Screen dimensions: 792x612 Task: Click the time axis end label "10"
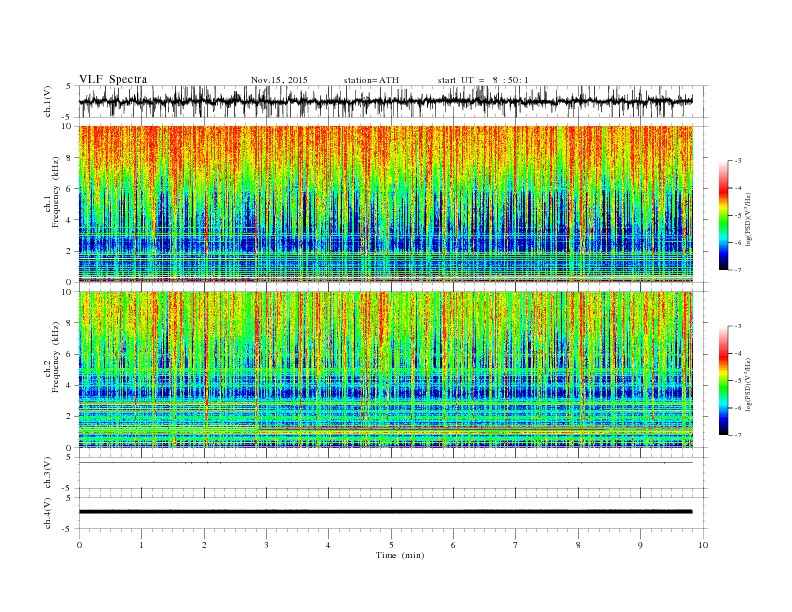tap(703, 545)
